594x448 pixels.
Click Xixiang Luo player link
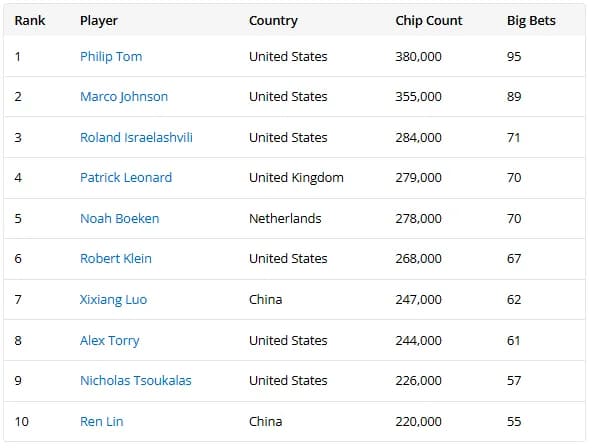113,300
